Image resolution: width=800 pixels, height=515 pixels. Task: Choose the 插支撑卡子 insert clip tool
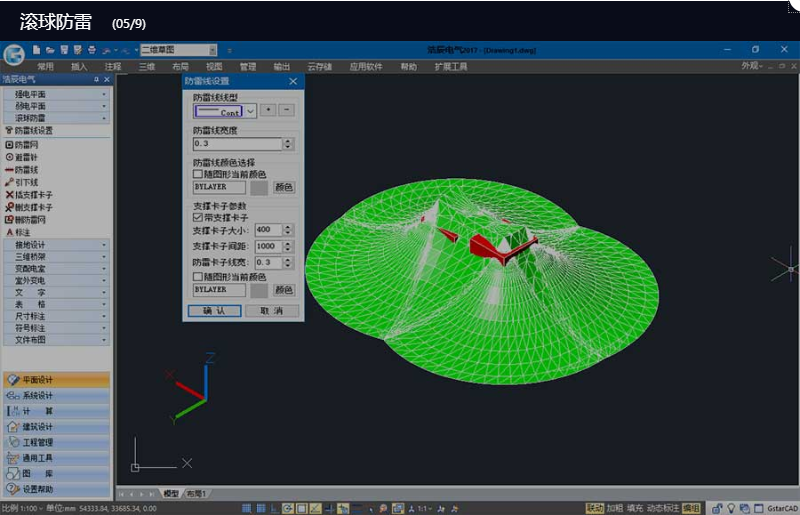pos(32,195)
